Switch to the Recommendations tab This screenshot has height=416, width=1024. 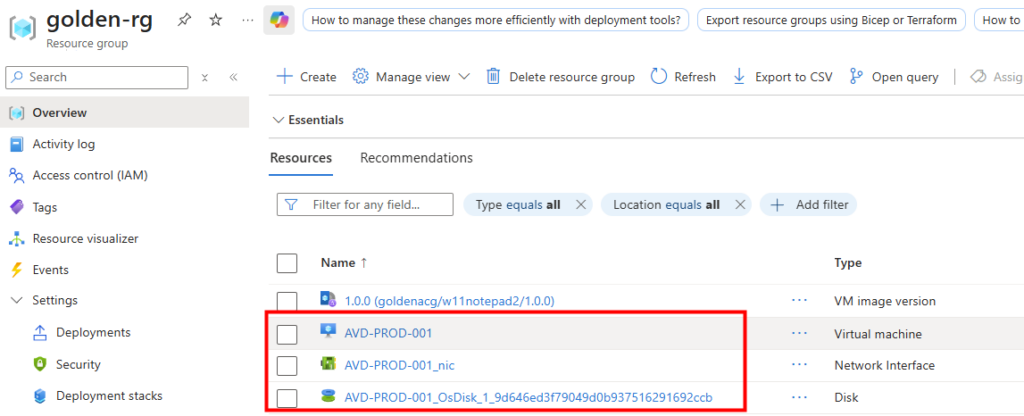pos(416,158)
